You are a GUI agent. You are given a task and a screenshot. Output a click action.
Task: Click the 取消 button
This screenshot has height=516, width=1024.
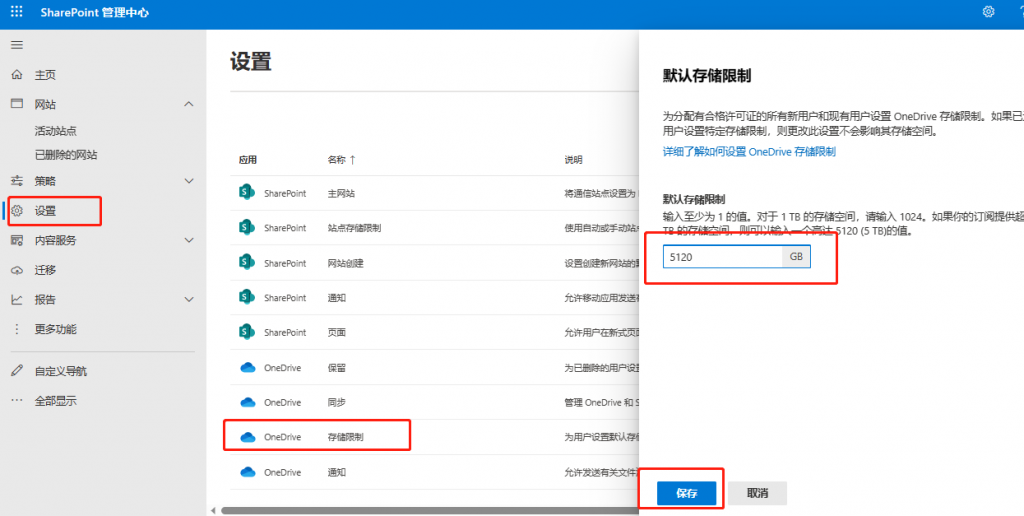[758, 493]
